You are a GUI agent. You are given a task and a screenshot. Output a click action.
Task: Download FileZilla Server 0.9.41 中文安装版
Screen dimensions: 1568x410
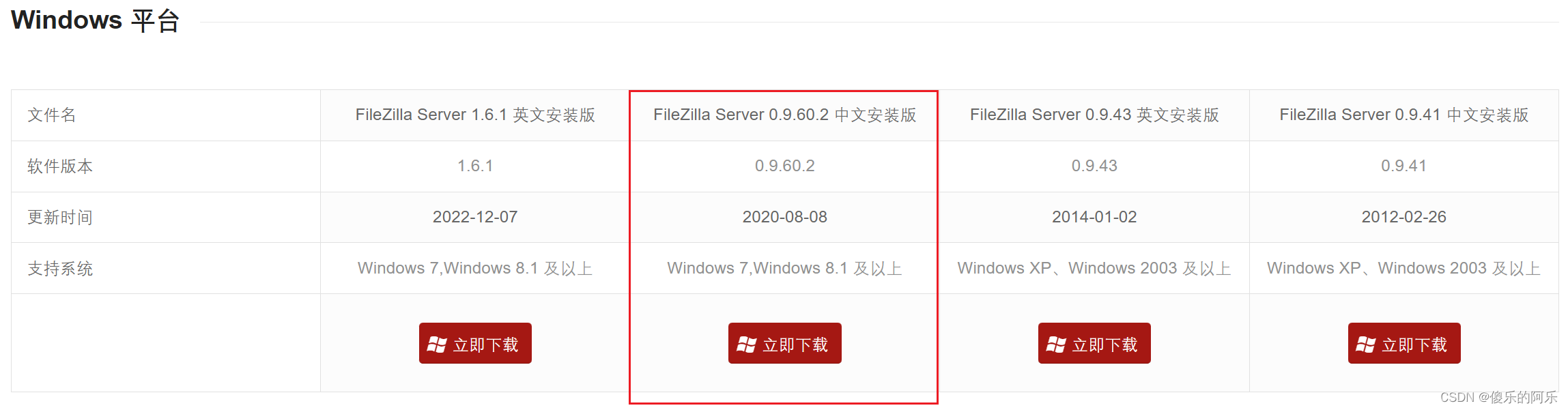1404,343
